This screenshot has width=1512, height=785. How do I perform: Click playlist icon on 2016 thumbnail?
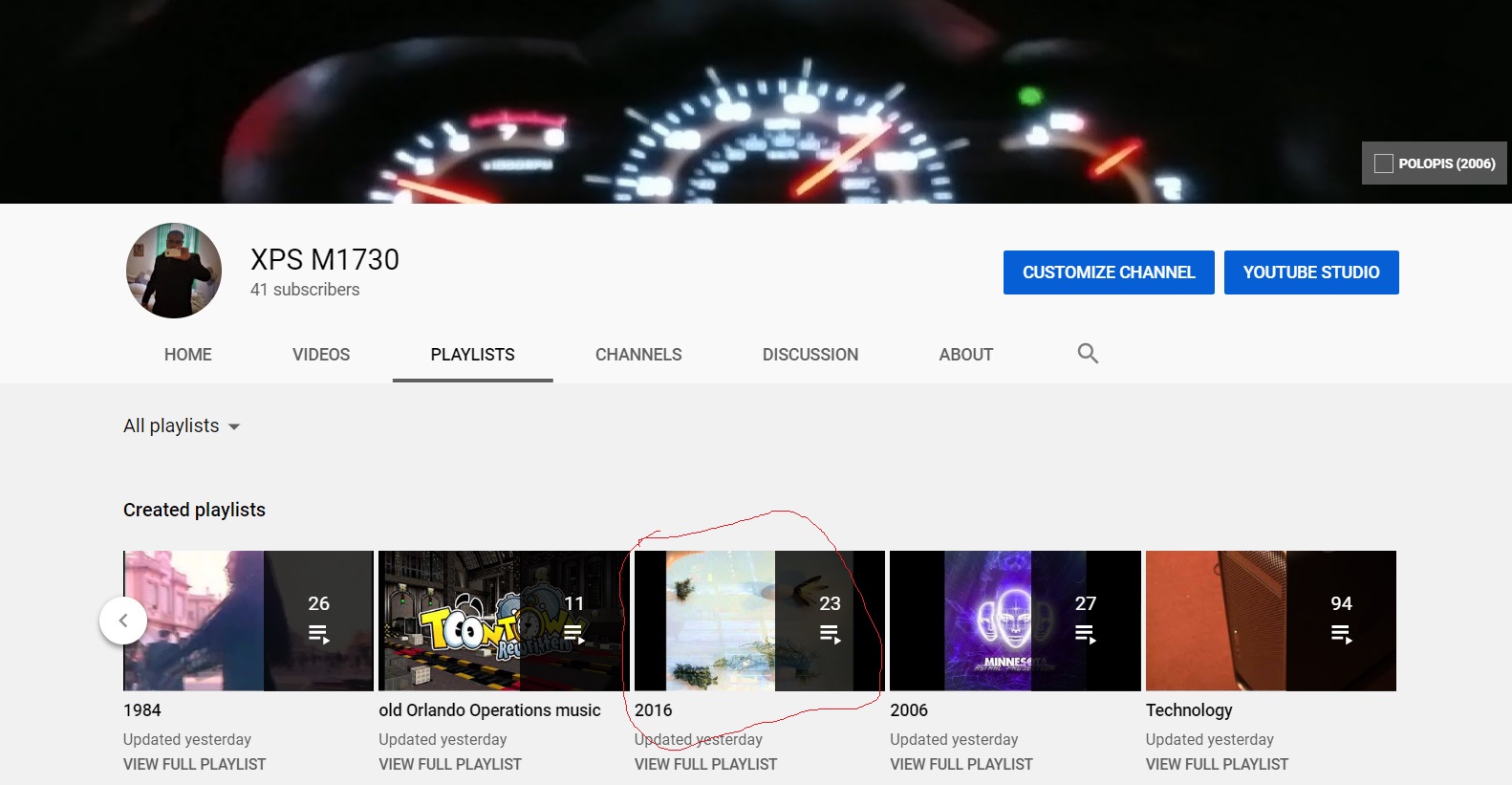click(x=831, y=634)
